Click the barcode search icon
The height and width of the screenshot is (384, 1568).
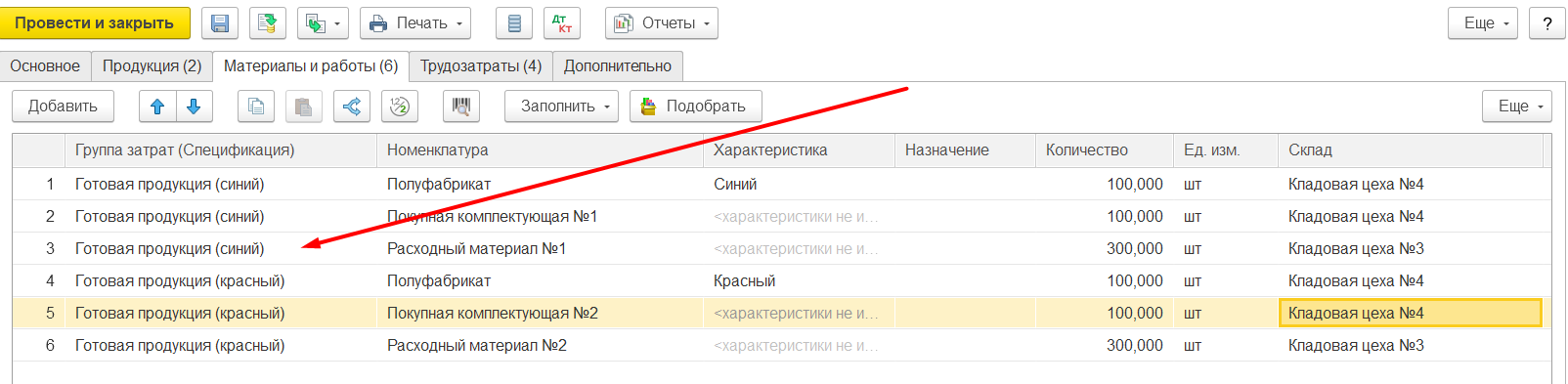point(461,106)
